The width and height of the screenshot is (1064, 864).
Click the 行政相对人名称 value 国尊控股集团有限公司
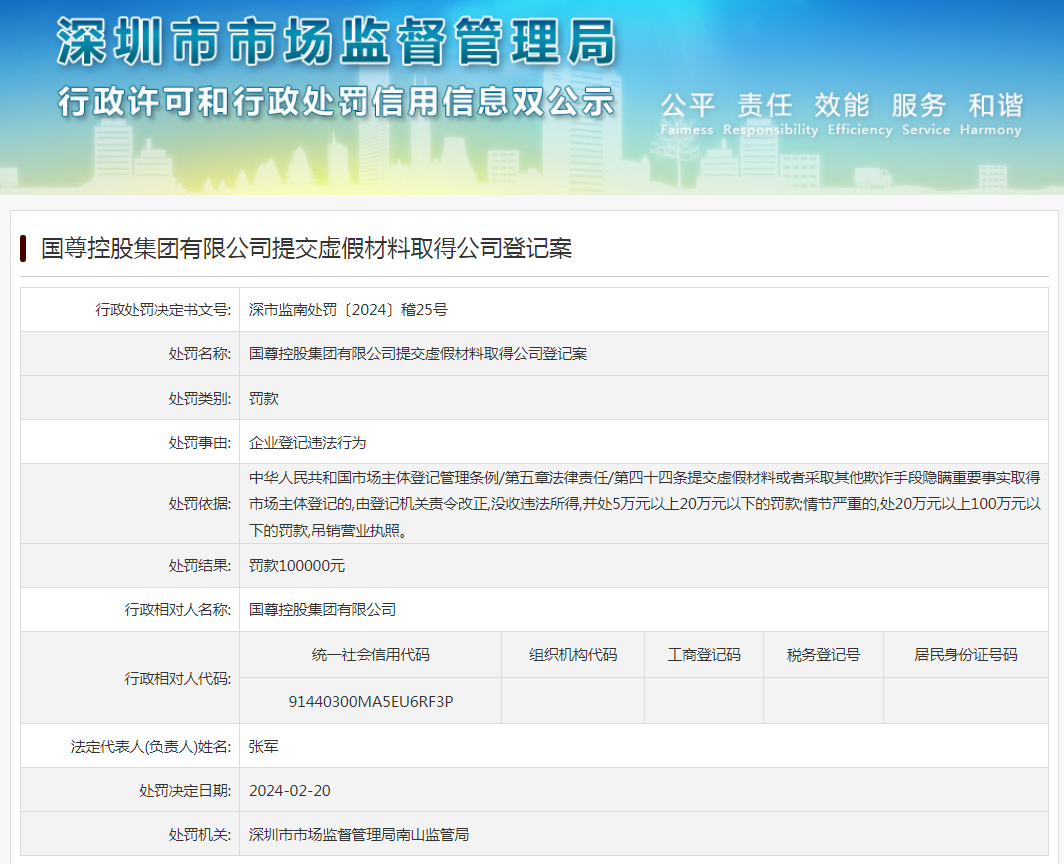point(322,610)
